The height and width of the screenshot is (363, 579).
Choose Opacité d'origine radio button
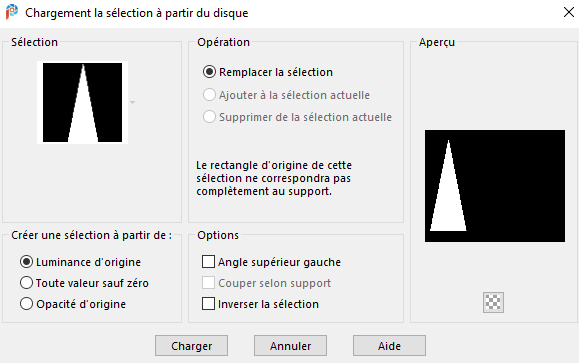click(73, 304)
